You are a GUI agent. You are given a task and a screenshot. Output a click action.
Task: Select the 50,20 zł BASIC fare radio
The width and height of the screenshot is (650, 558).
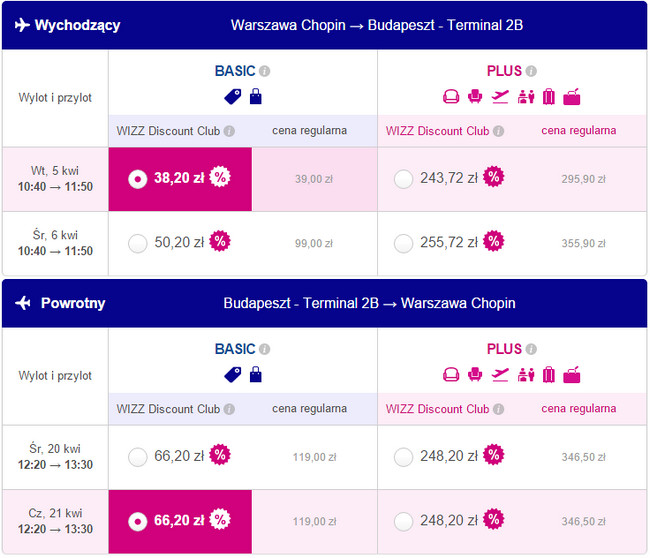click(138, 243)
